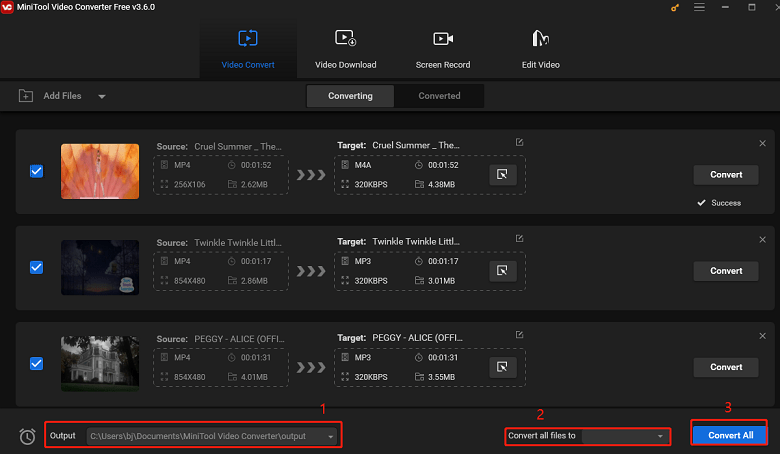
Task: Go to the Edit Video tab
Action: tap(540, 49)
